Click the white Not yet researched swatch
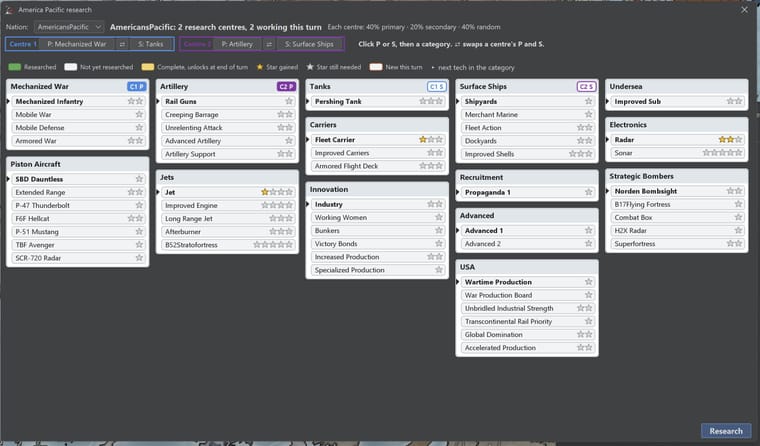This screenshot has height=446, width=760. tap(71, 67)
